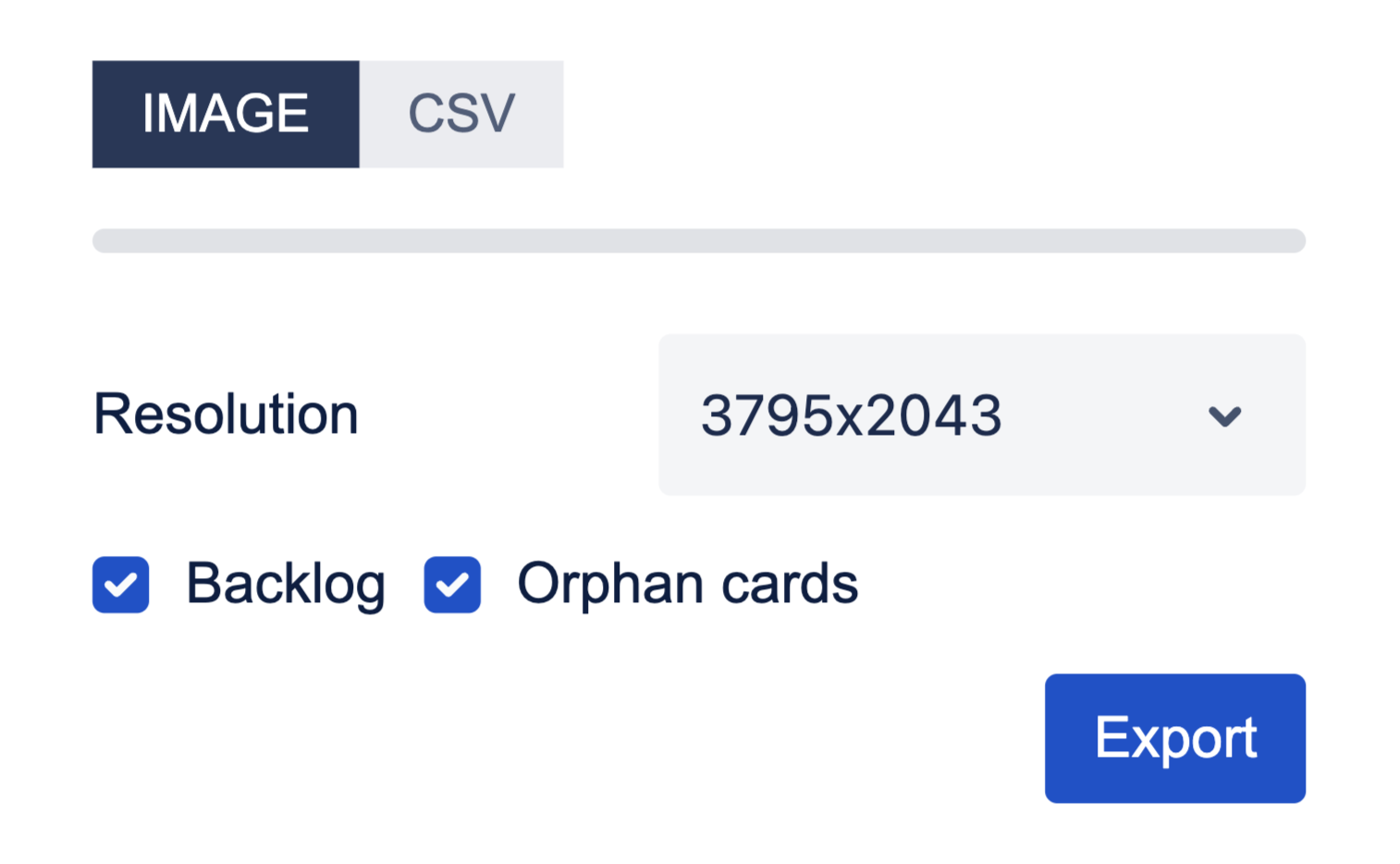This screenshot has height=864, width=1400.
Task: Uncheck the Backlog checkbox
Action: pyautogui.click(x=120, y=585)
